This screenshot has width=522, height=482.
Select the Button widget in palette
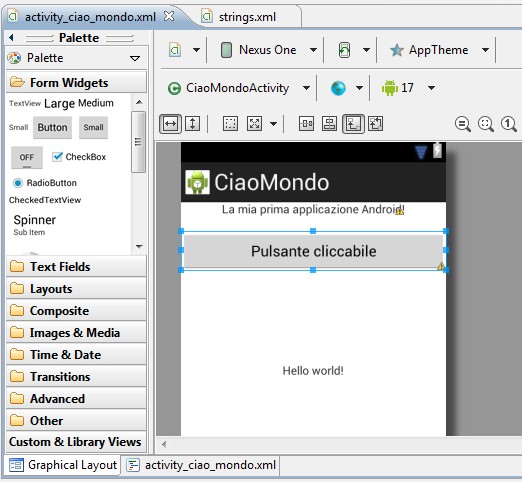pyautogui.click(x=52, y=127)
